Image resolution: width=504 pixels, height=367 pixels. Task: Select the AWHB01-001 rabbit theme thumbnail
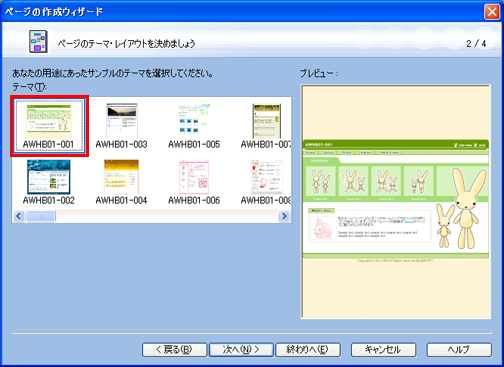49,126
